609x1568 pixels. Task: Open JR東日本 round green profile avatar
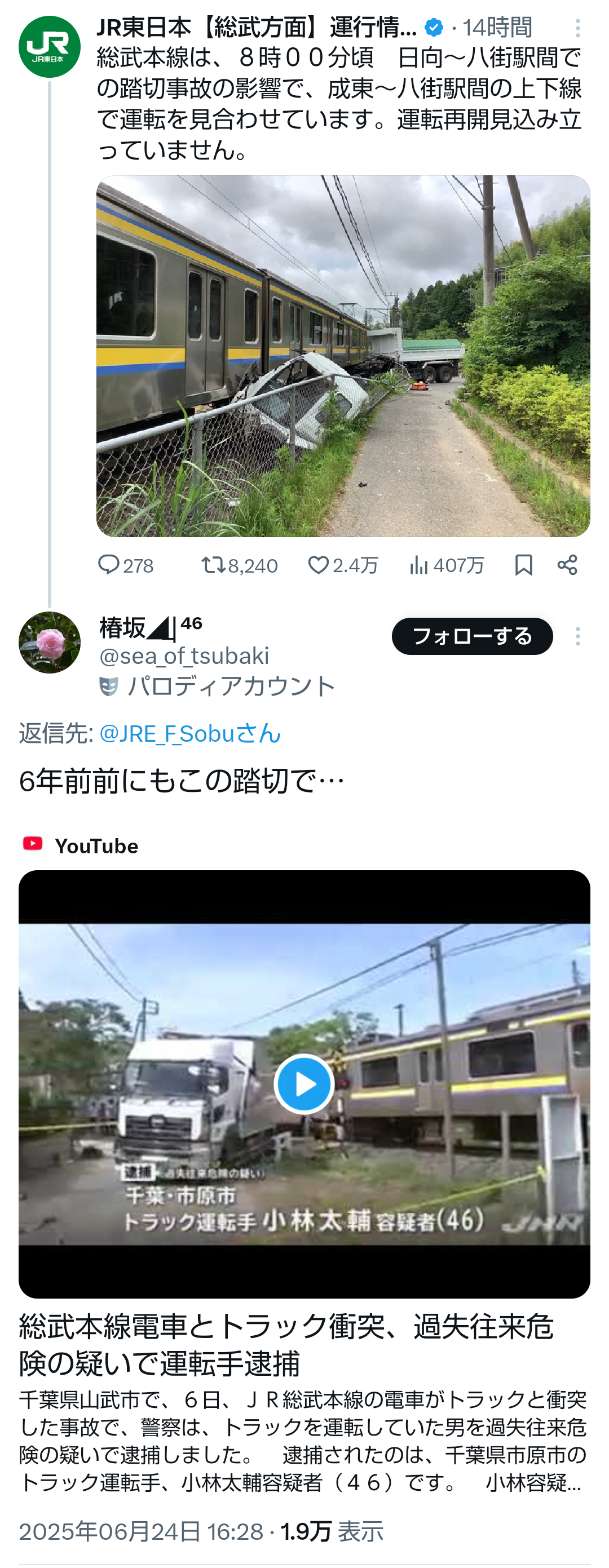(x=49, y=47)
